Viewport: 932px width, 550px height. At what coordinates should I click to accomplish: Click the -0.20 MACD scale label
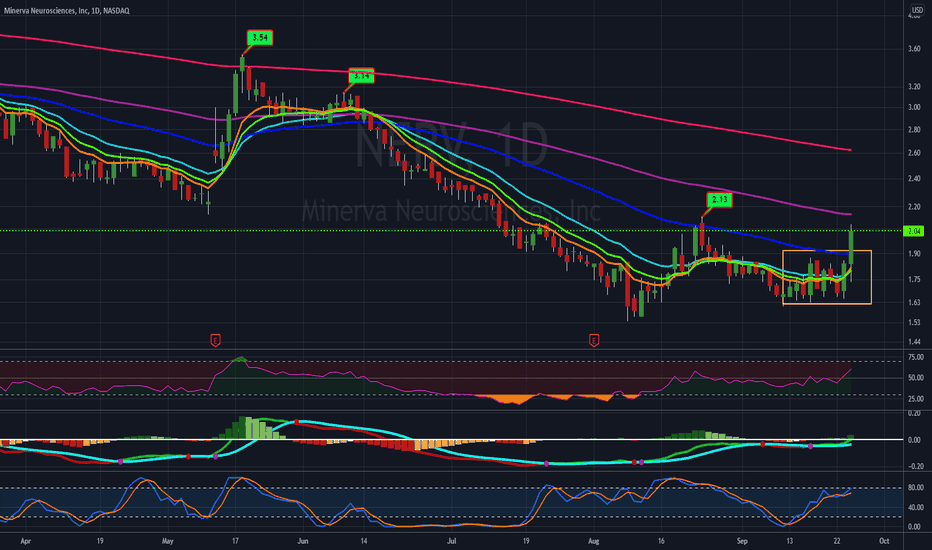(914, 467)
